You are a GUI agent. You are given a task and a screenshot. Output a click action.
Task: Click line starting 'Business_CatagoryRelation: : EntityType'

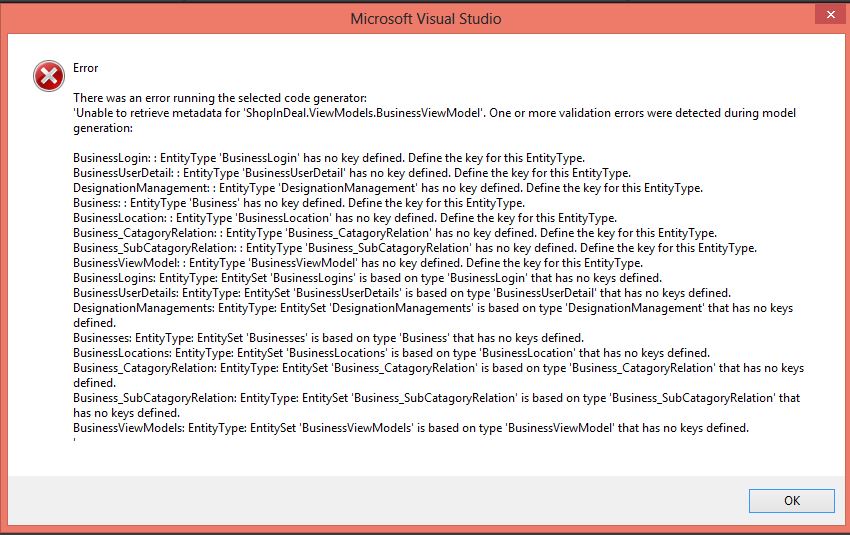395,234
